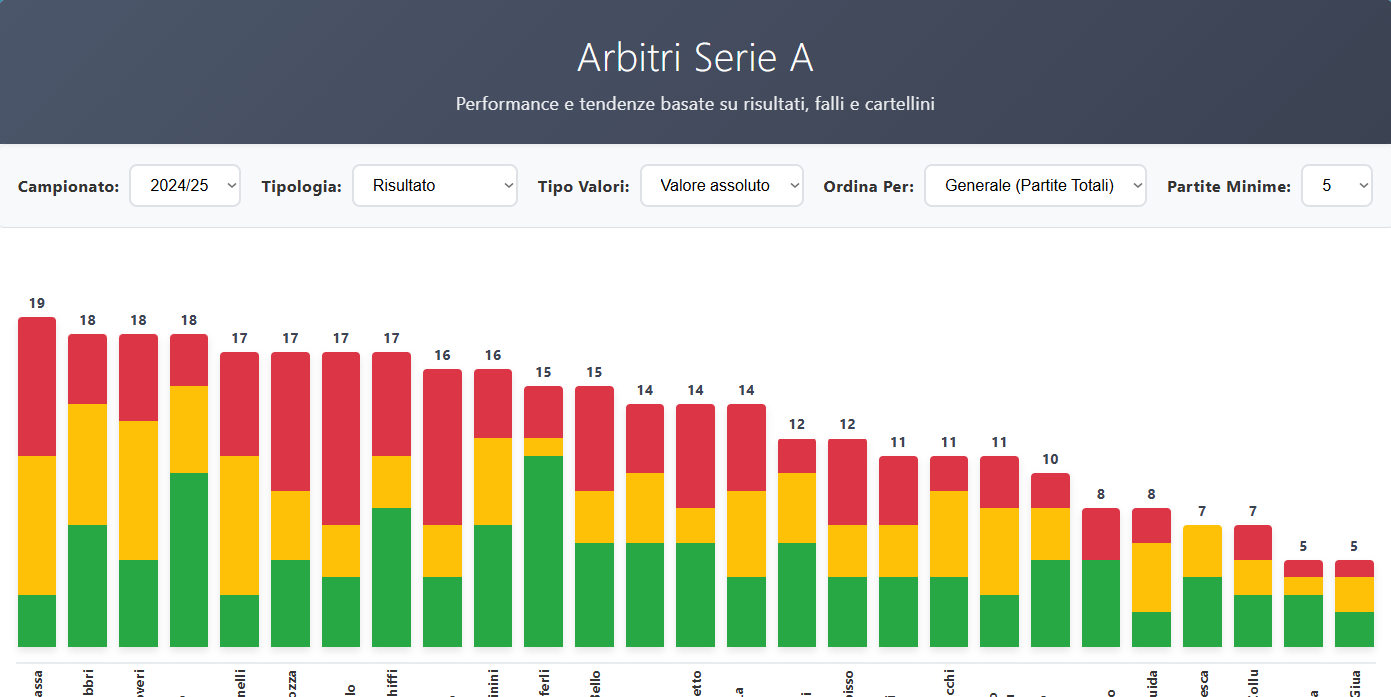Open the Partite Minime dropdown set to 5
The height and width of the screenshot is (697, 1391).
[x=1337, y=185]
